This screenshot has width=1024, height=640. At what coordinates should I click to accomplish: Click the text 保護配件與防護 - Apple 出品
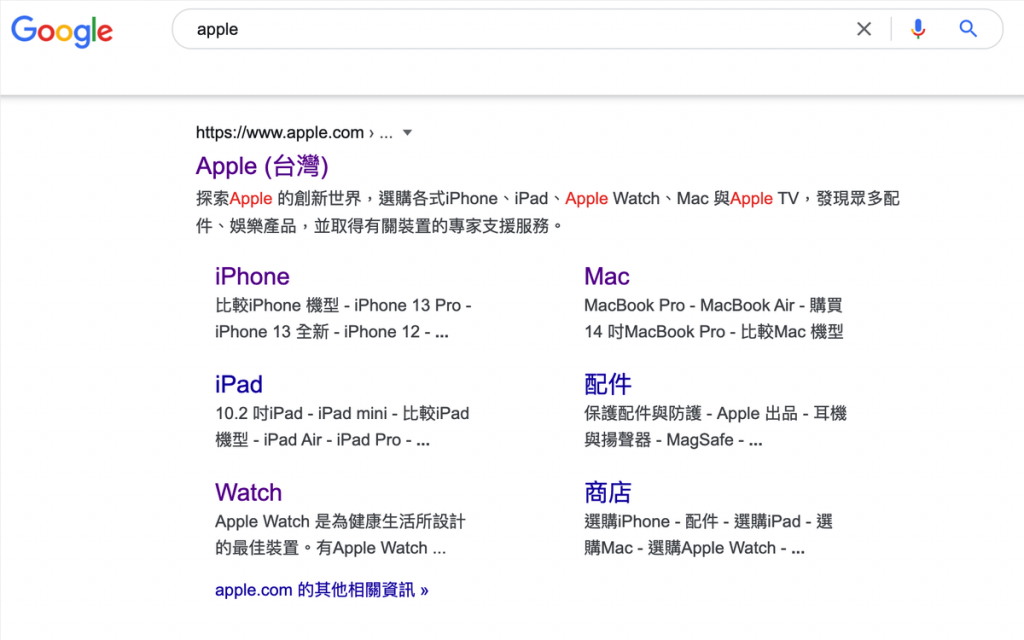691,413
